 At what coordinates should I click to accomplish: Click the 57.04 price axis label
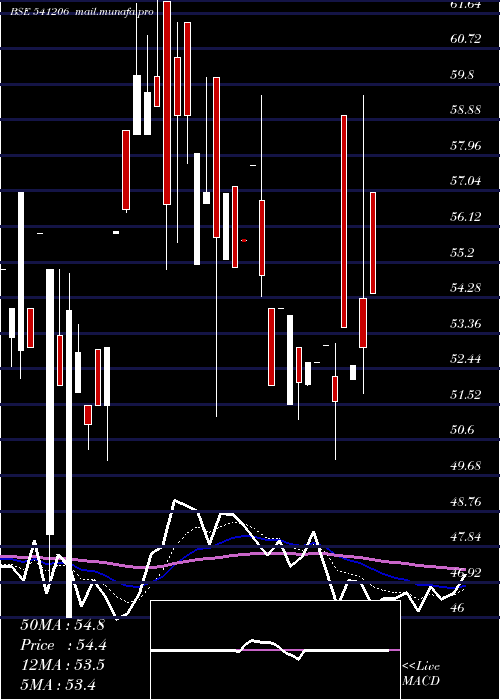(x=466, y=181)
